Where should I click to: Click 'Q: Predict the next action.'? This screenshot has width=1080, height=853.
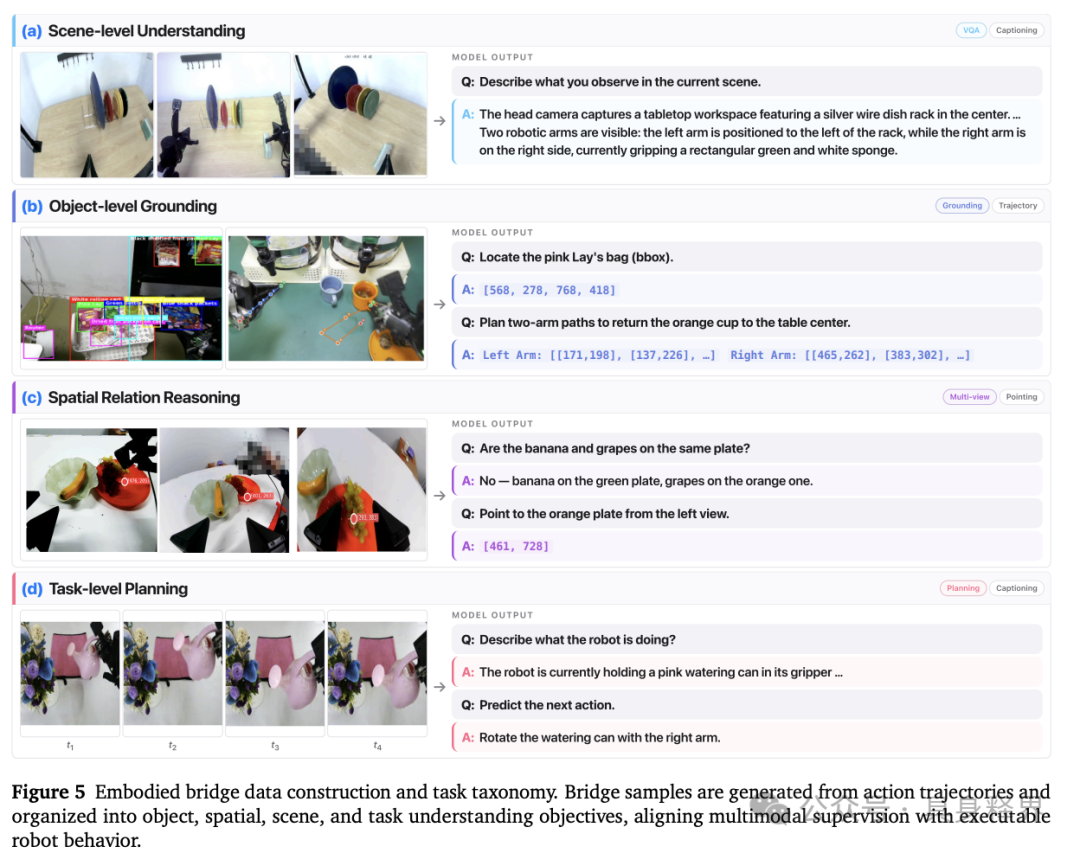(747, 705)
